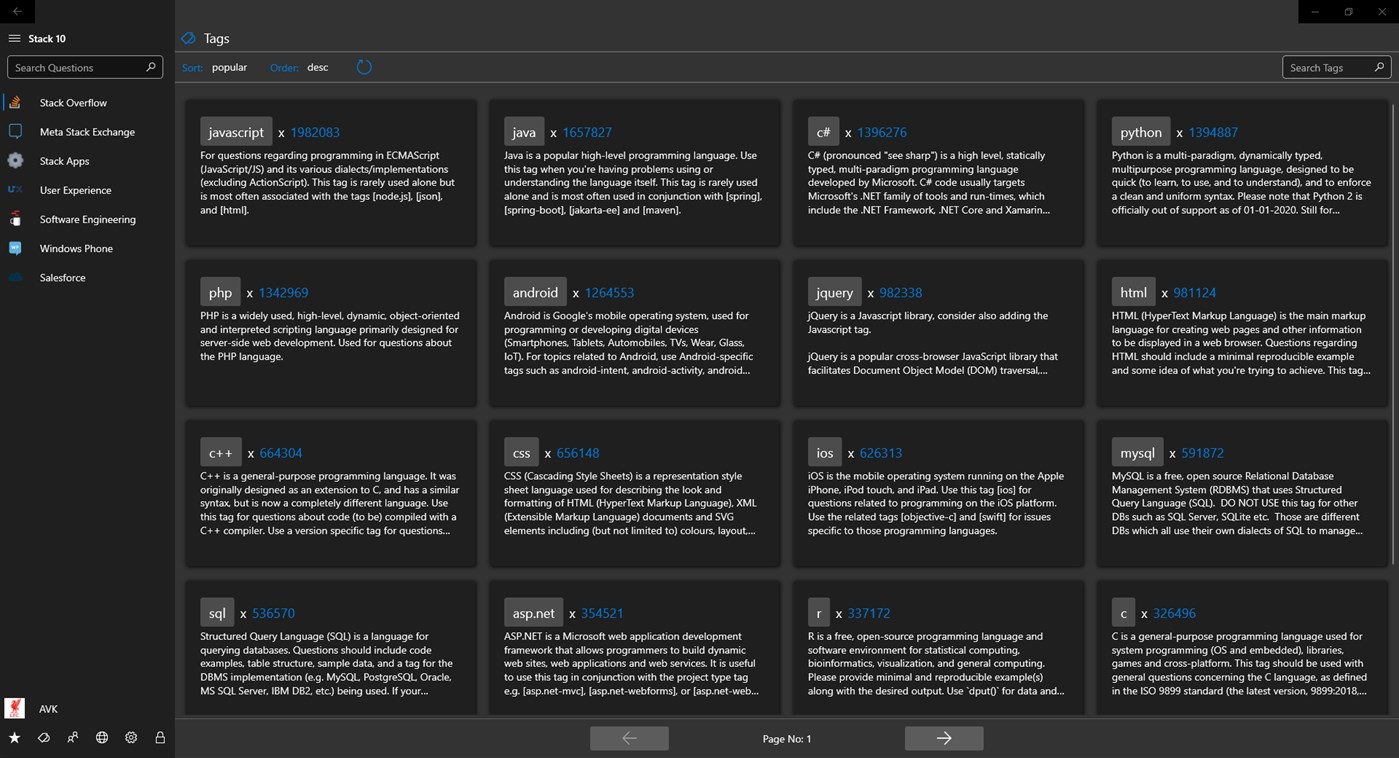
Task: Select User Experience in the sidebar
Action: [x=87, y=189]
